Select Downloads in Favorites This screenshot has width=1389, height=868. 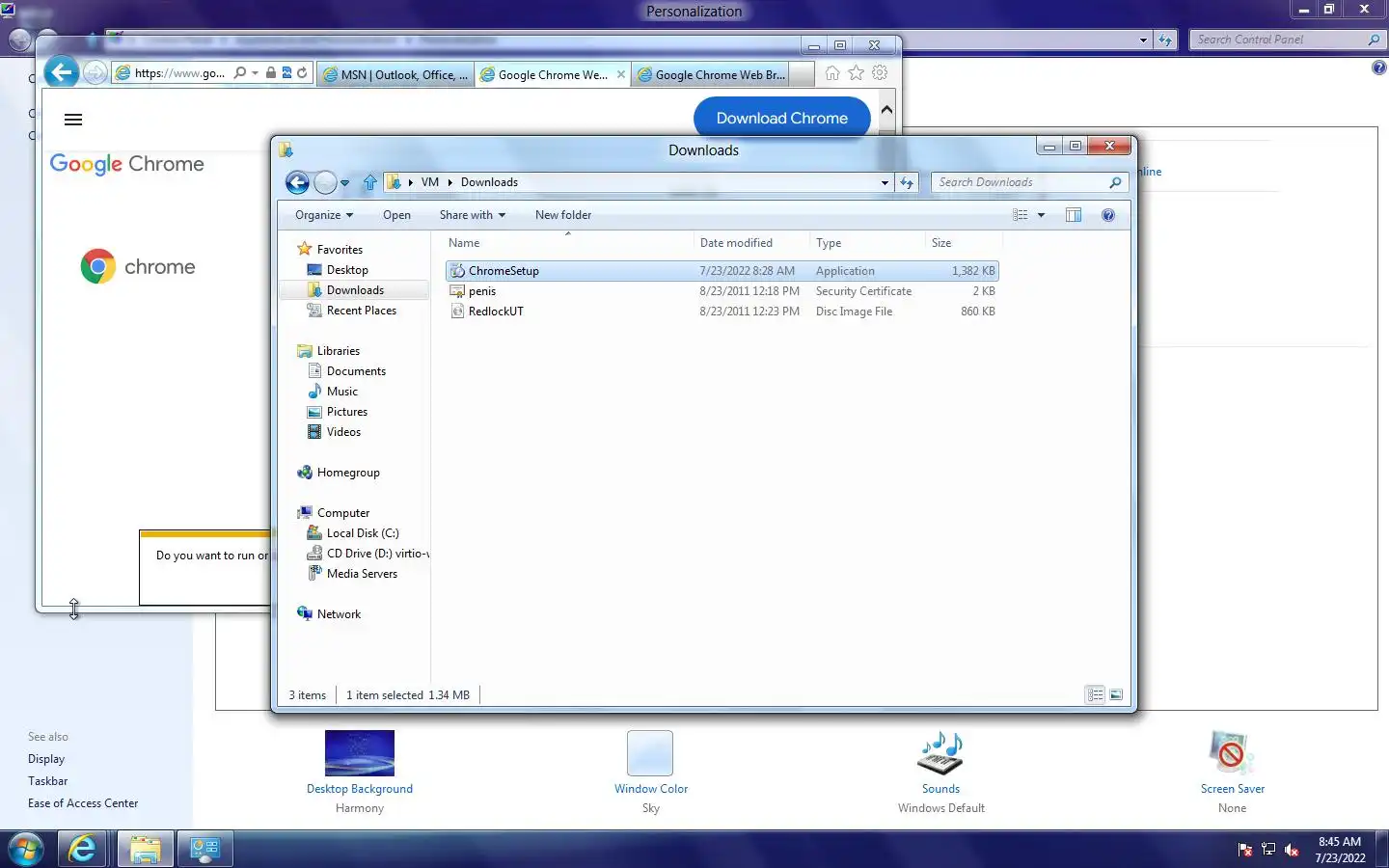[354, 290]
